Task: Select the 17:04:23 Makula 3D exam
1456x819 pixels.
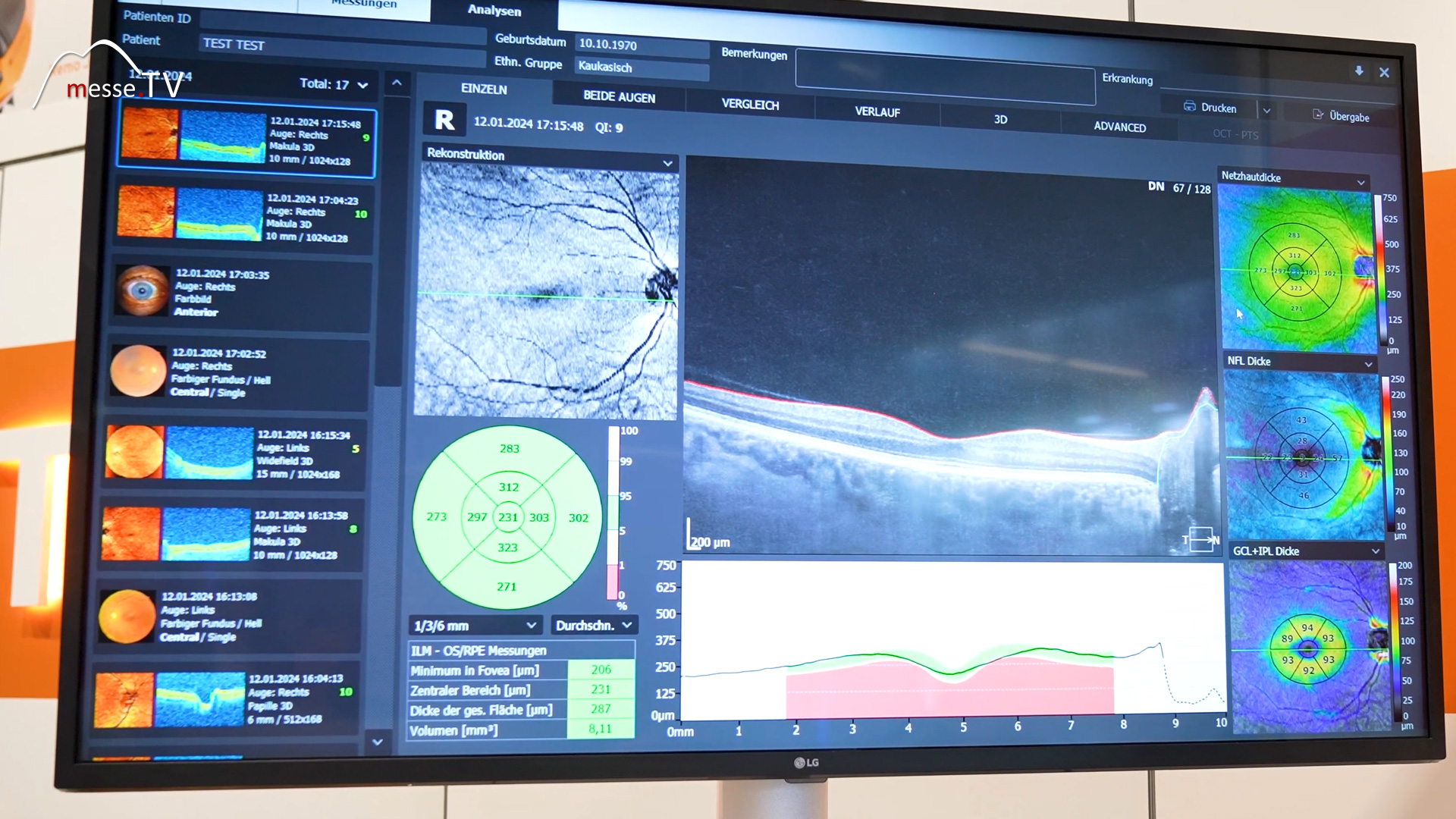Action: (243, 215)
